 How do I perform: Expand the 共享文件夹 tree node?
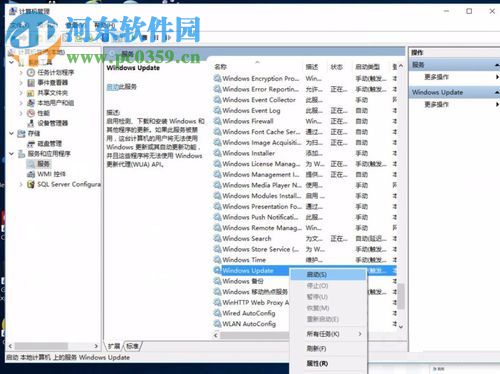pyautogui.click(x=21, y=93)
